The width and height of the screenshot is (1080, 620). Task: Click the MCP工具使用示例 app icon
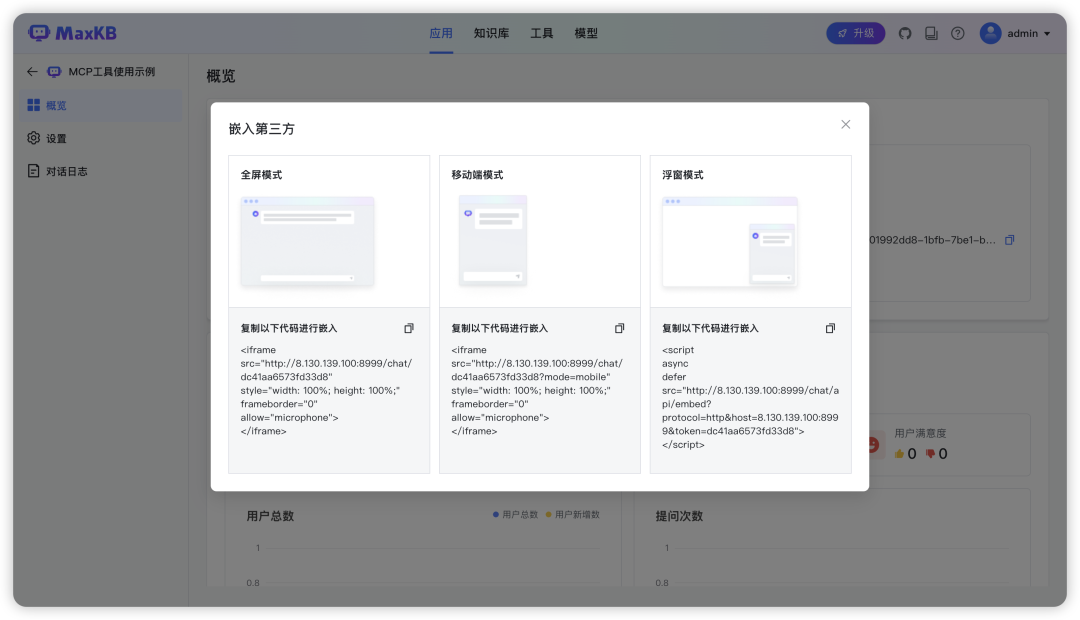[x=54, y=72]
